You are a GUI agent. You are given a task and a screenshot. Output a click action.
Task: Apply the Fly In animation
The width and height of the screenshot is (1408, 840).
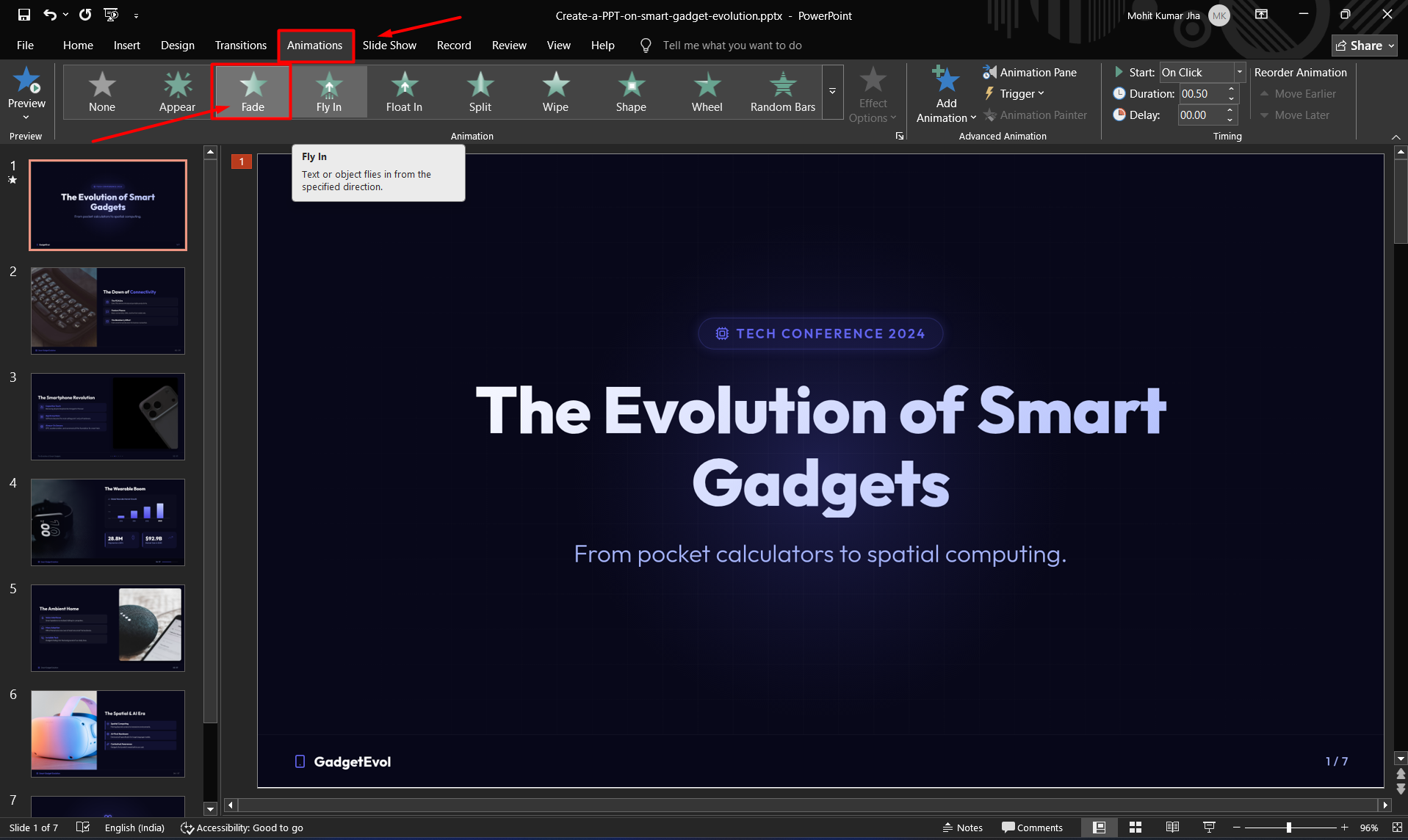click(x=329, y=92)
